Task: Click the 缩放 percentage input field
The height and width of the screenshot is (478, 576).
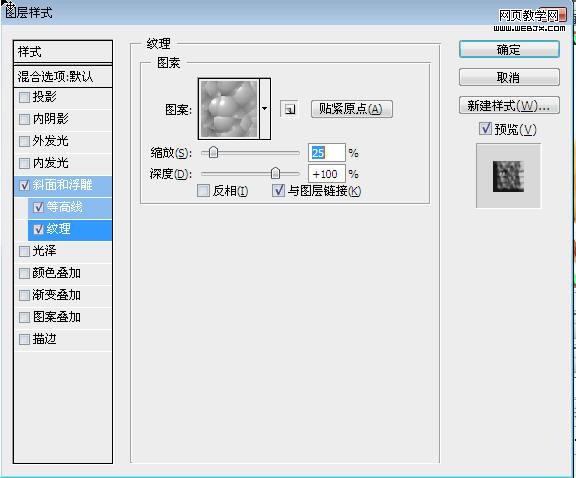Action: [327, 152]
